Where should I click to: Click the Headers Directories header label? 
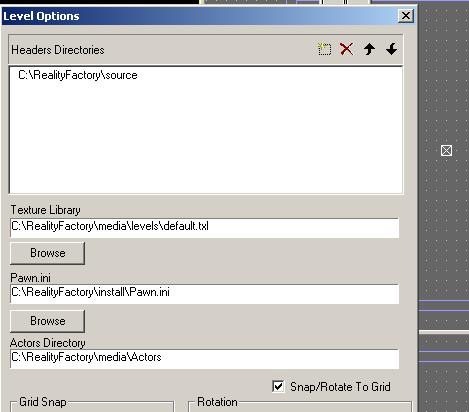point(58,50)
